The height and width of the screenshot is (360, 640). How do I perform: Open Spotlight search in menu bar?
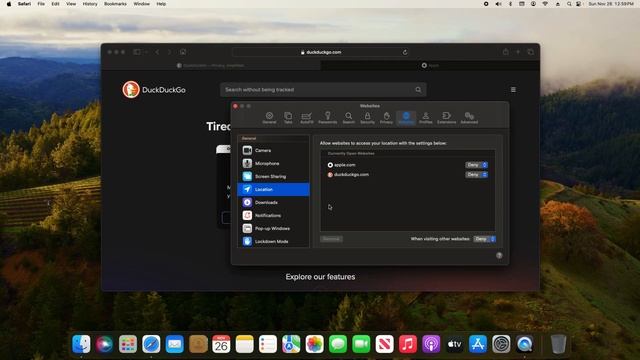click(569, 4)
